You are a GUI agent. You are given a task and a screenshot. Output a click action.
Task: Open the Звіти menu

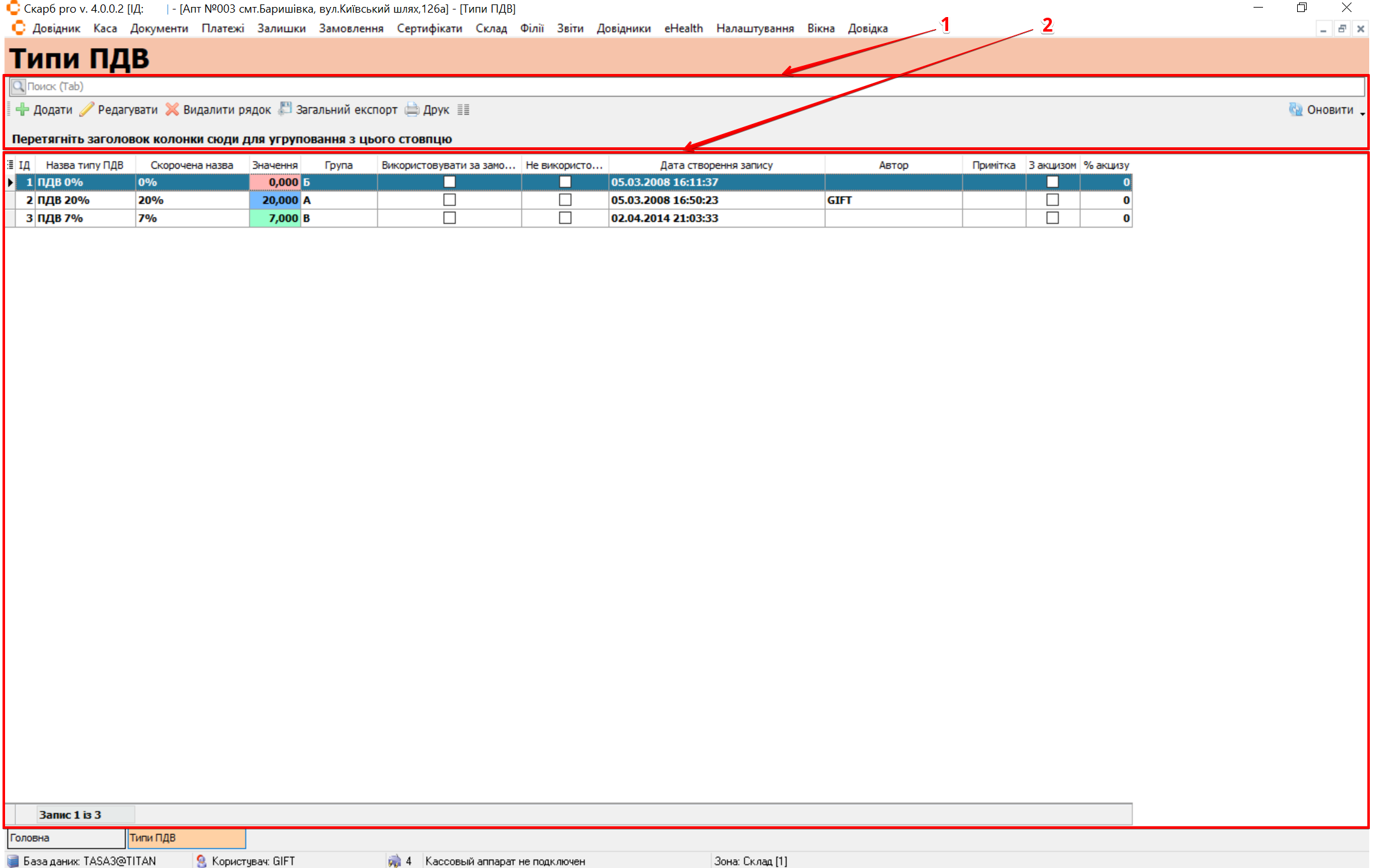(570, 28)
